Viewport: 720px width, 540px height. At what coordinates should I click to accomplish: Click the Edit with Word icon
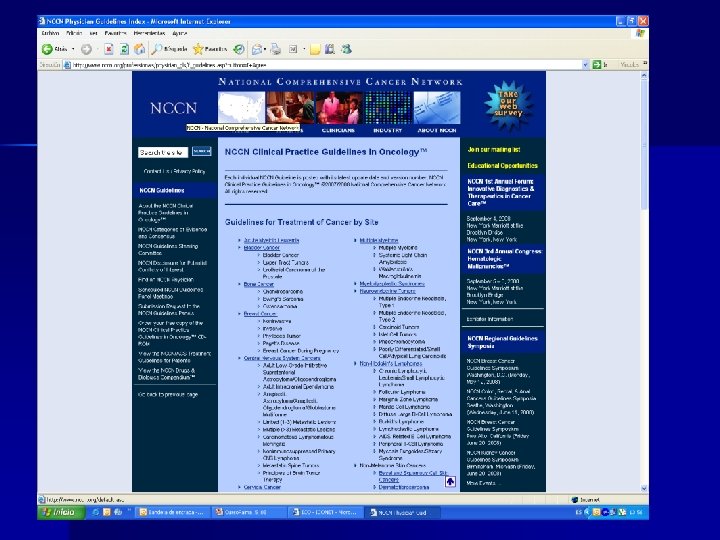click(293, 49)
